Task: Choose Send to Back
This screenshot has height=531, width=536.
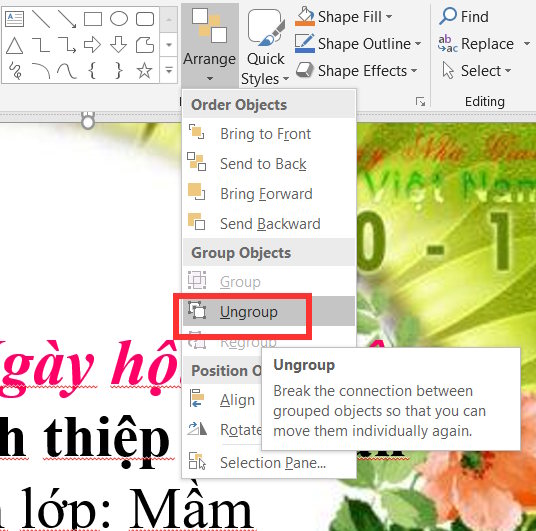Action: click(x=269, y=164)
